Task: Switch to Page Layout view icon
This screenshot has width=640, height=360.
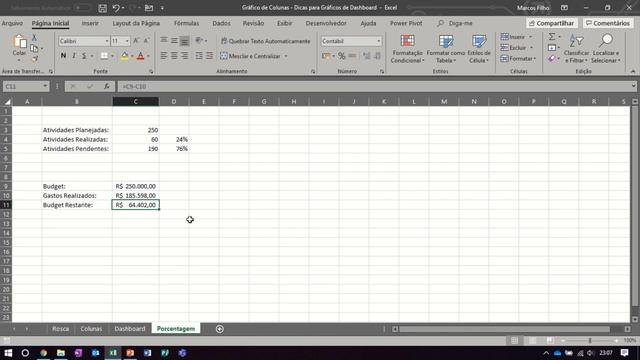Action: (532, 340)
